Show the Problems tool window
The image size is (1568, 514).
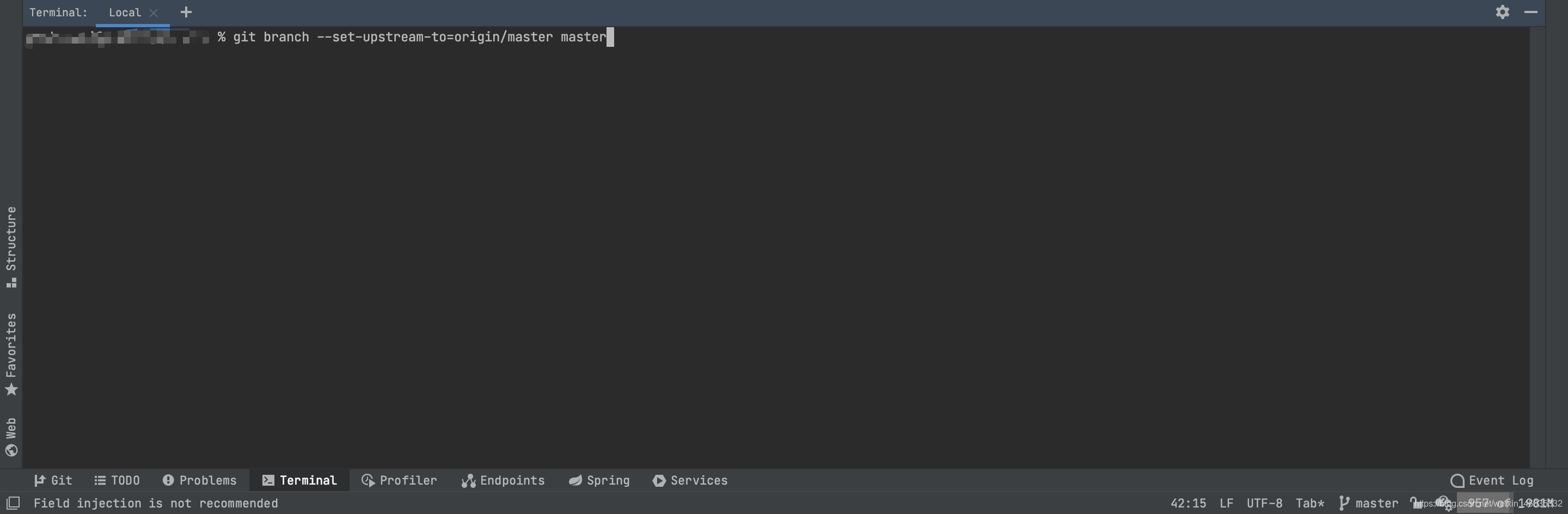coord(199,480)
